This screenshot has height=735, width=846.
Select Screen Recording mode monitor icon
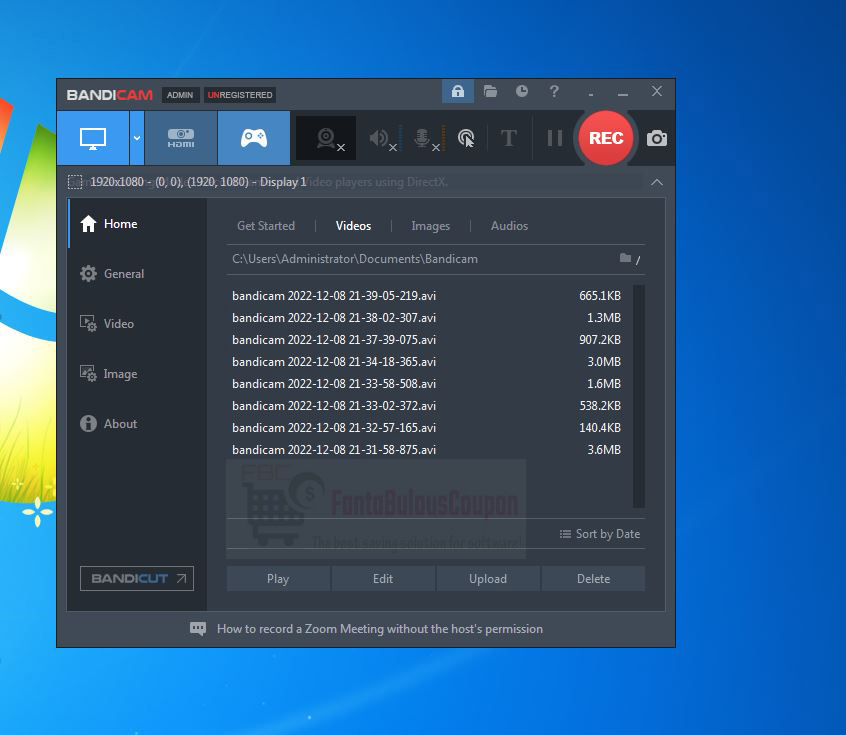pyautogui.click(x=93, y=138)
